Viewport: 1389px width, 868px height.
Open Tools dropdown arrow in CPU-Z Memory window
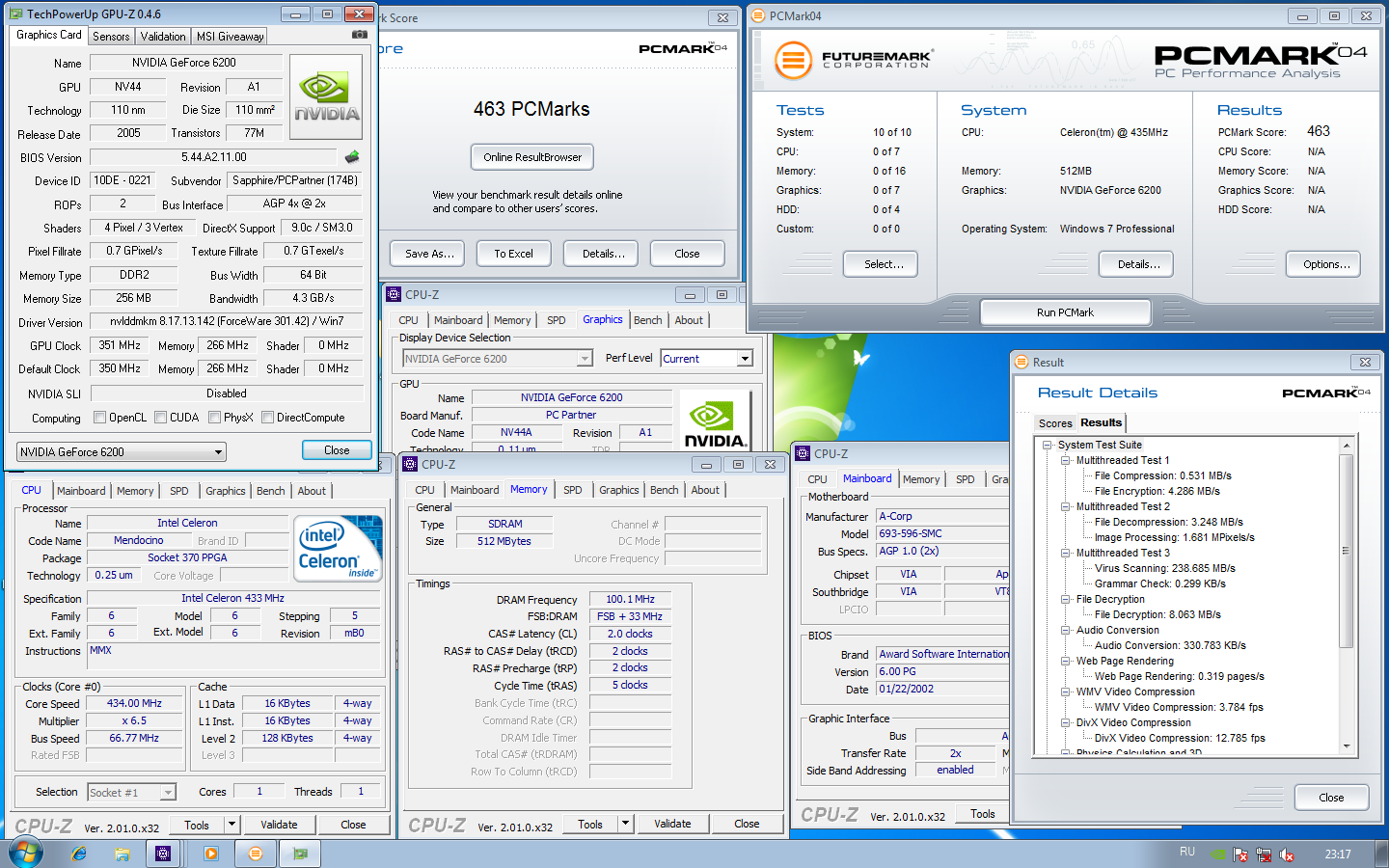[626, 824]
